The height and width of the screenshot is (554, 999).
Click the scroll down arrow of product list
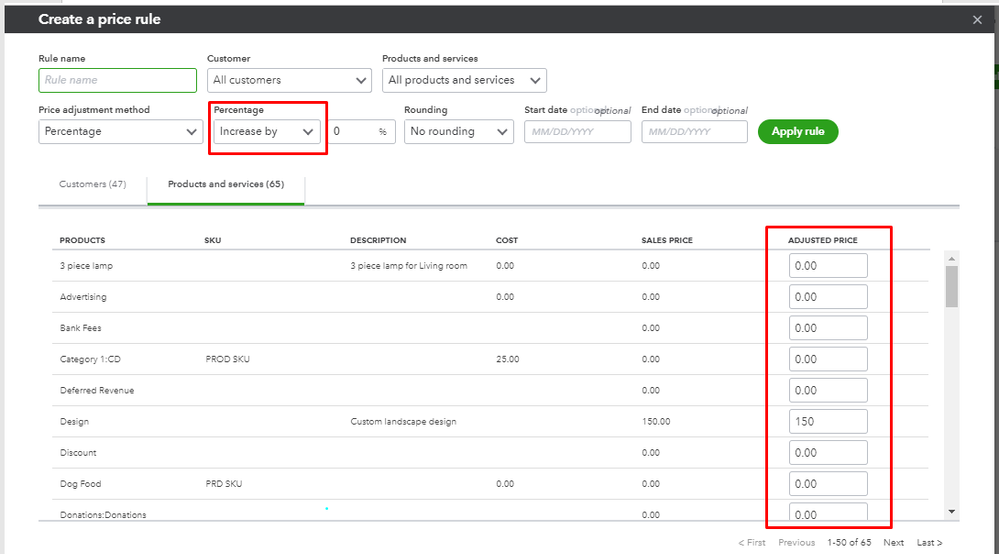click(x=951, y=511)
